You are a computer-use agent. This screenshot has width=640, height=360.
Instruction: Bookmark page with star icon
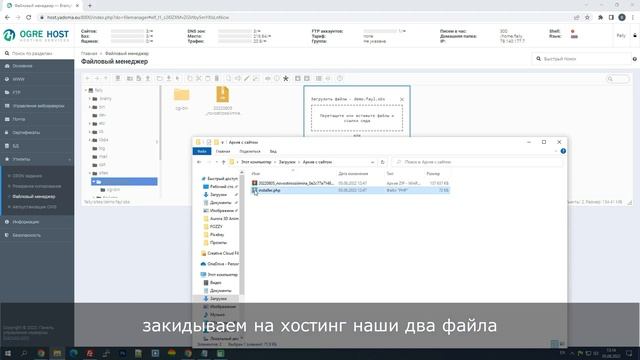pyautogui.click(x=587, y=18)
